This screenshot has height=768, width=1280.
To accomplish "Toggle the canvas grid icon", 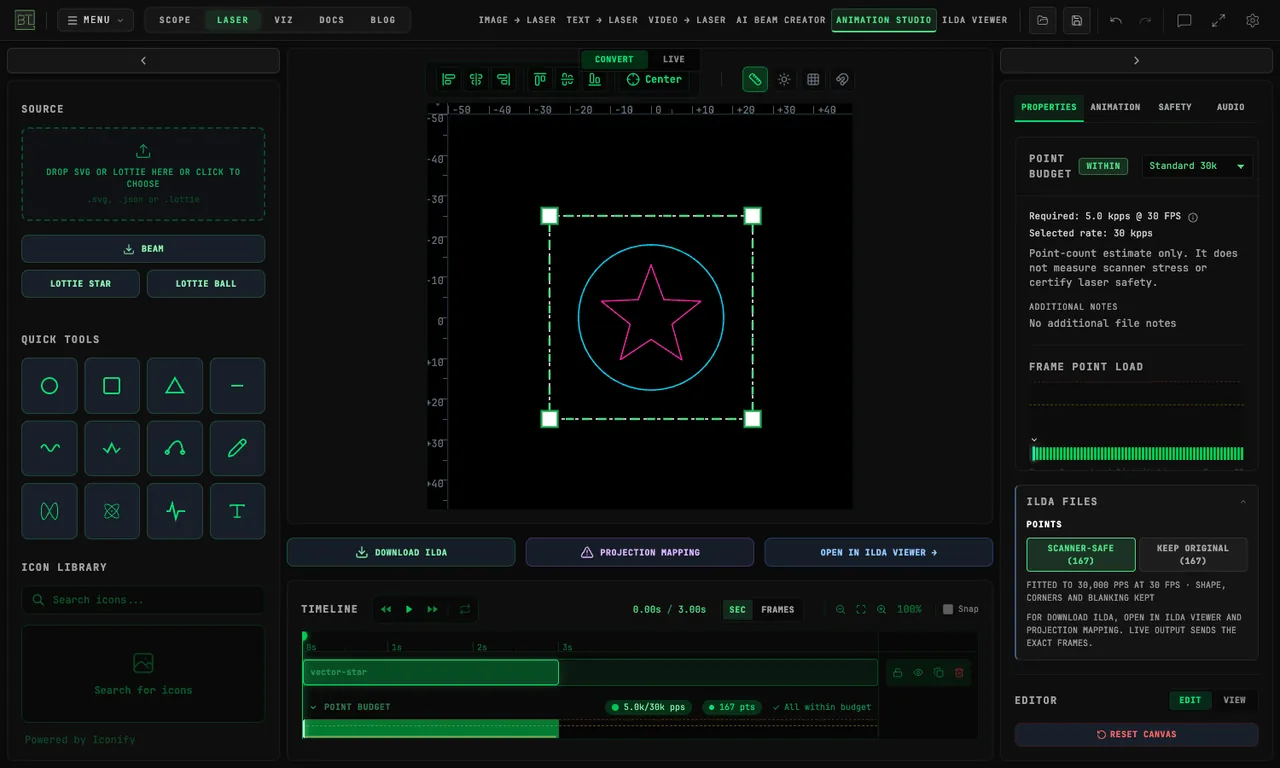I will pyautogui.click(x=813, y=79).
